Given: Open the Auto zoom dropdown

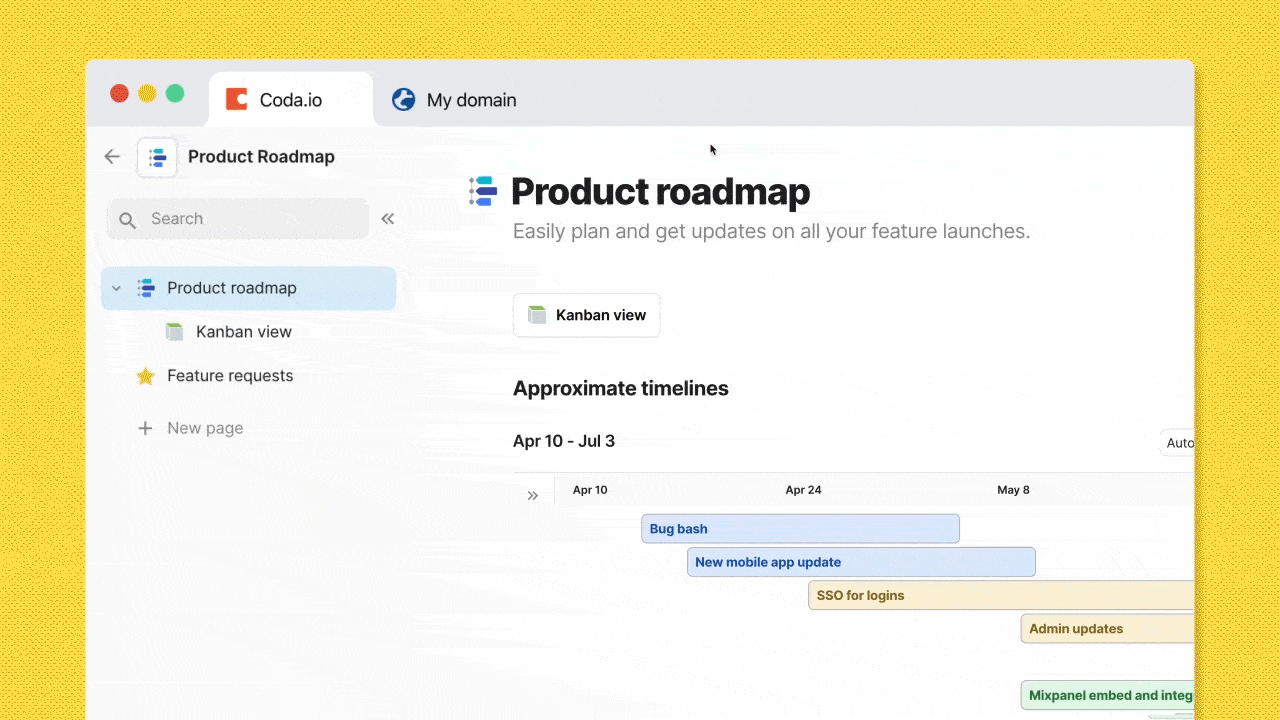Looking at the screenshot, I should 1178,443.
